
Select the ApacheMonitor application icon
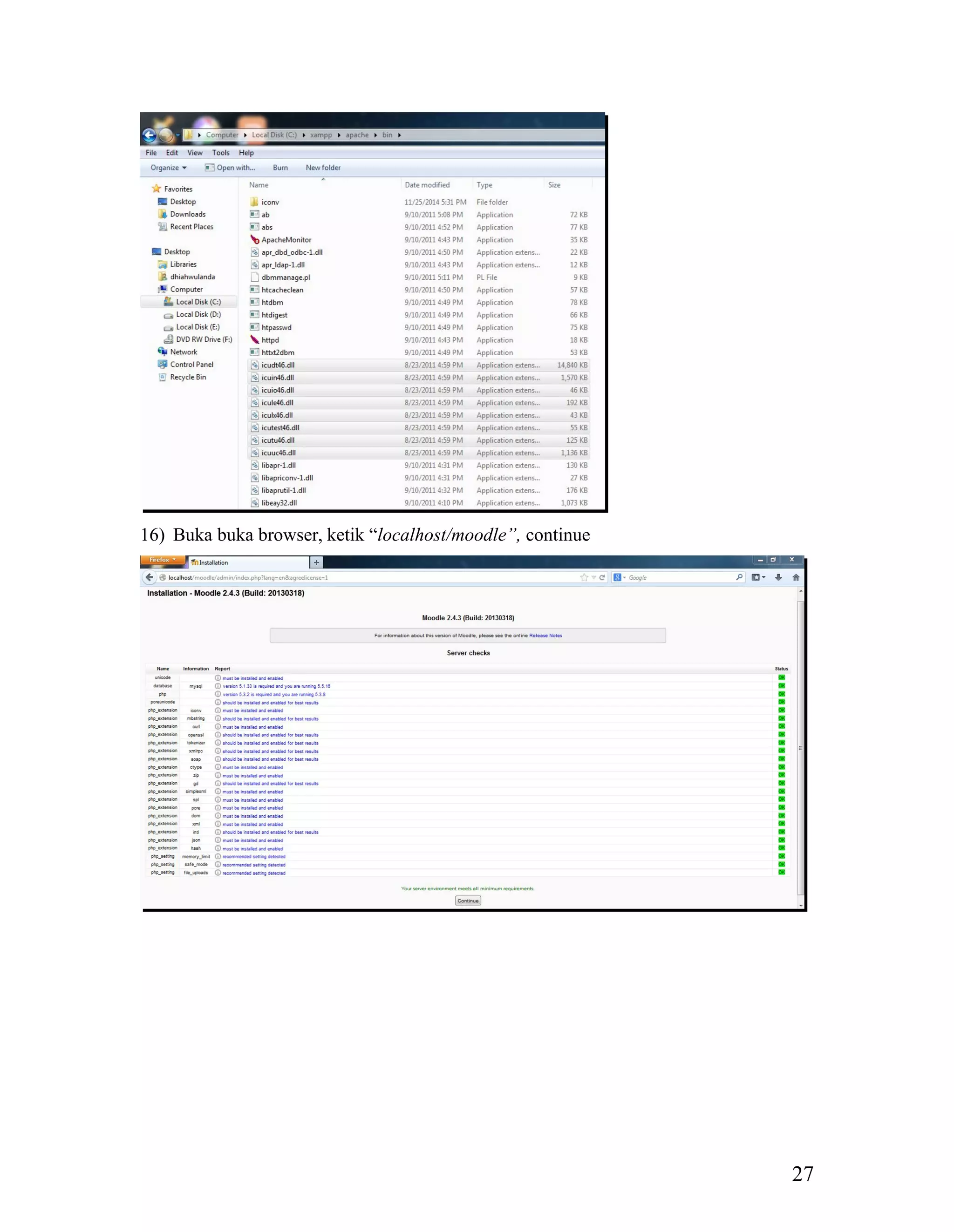tap(255, 240)
